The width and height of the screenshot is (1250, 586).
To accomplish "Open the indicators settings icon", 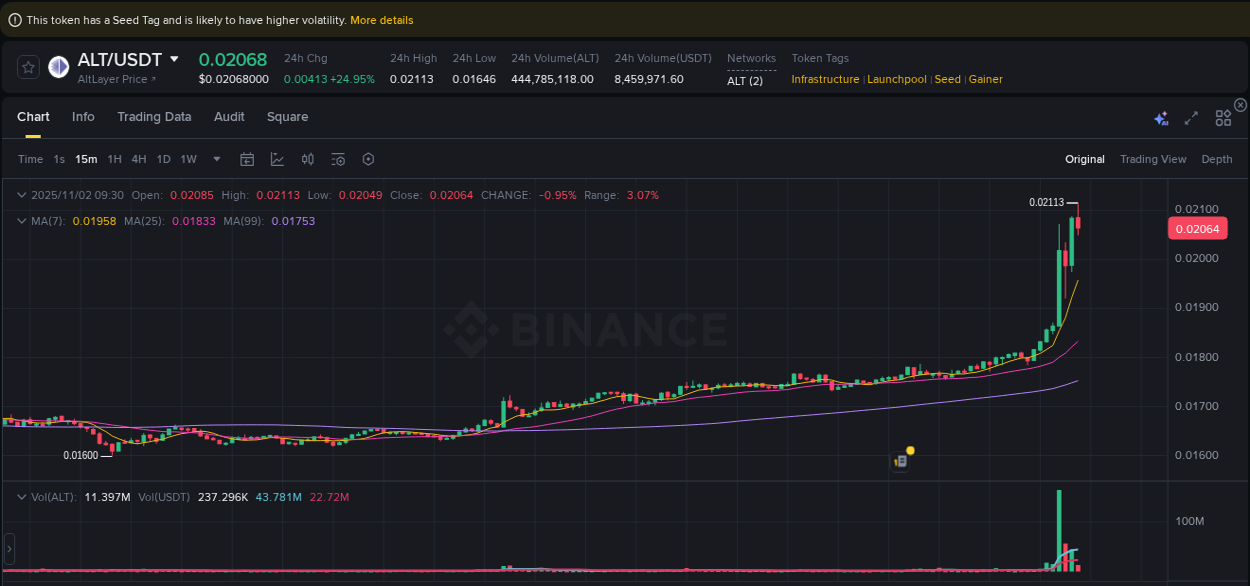I will click(337, 159).
